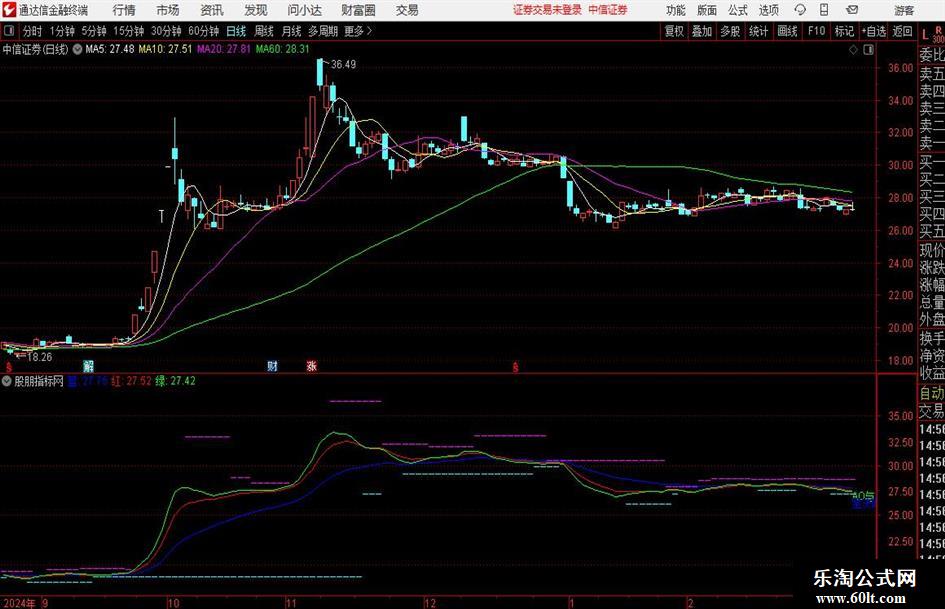Toggle the side panel icon near diamond
Image resolution: width=945 pixels, height=609 pixels.
pos(868,50)
